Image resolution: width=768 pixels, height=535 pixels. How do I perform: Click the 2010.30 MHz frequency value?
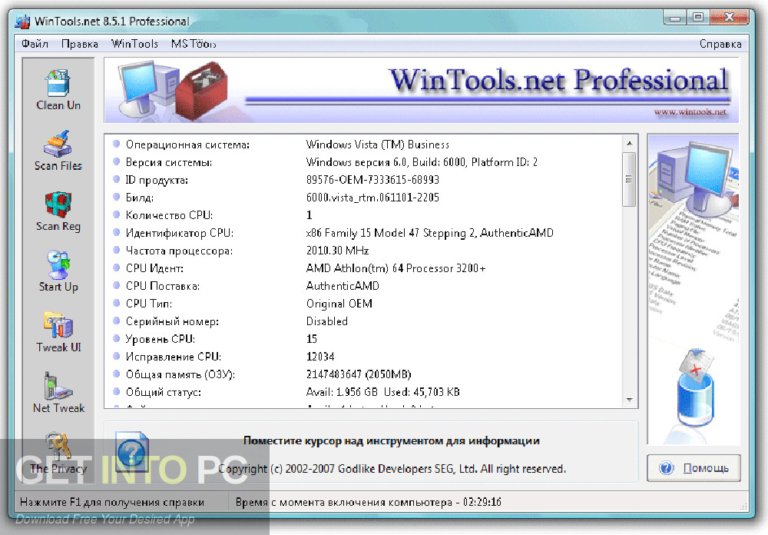[x=337, y=250]
